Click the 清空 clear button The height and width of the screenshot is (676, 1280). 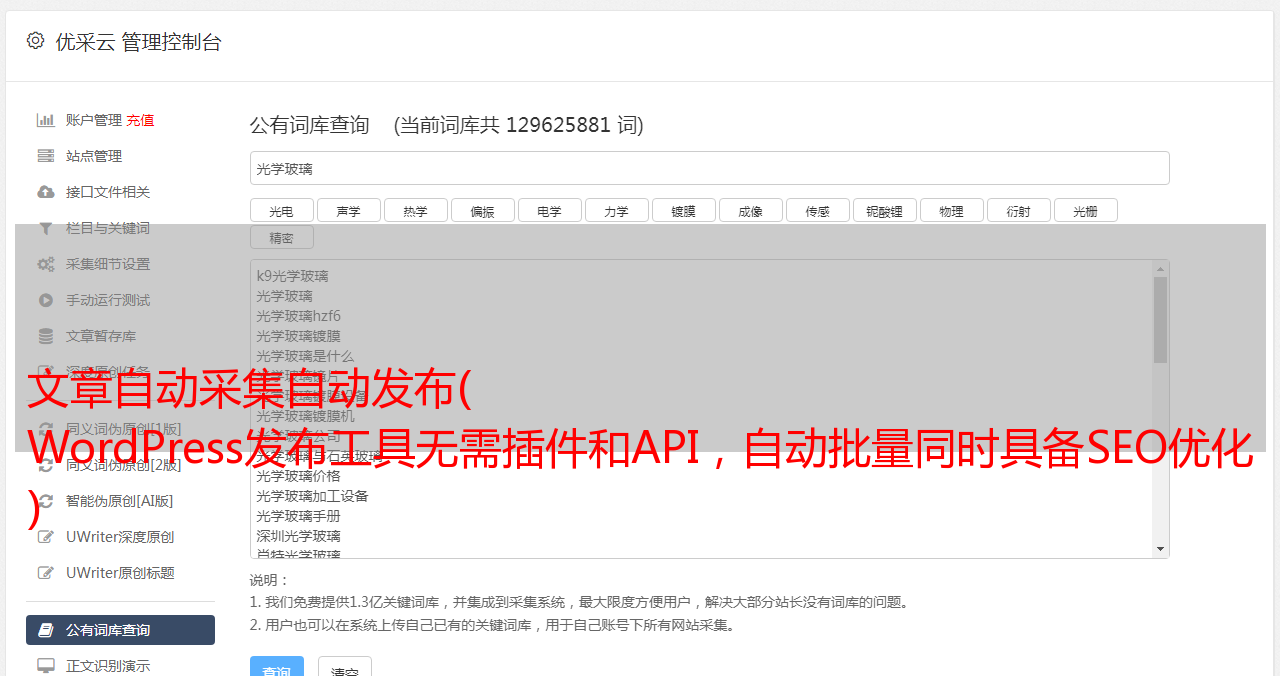point(345,667)
